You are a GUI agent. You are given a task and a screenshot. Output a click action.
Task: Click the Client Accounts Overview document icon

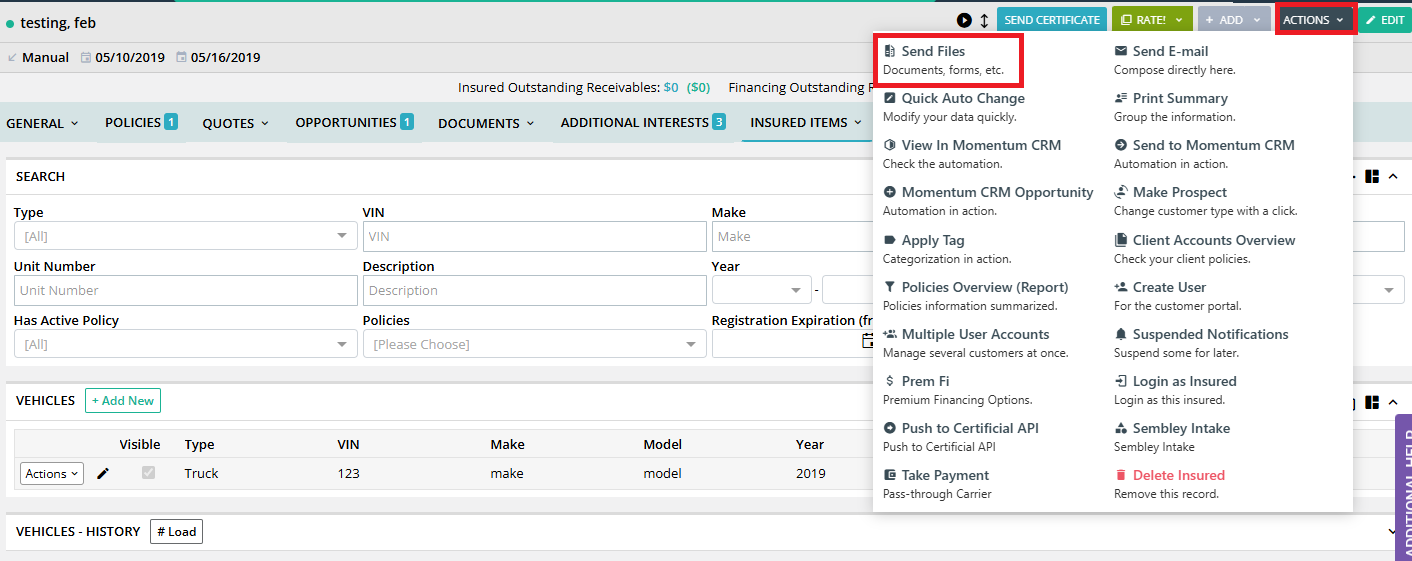click(x=1121, y=240)
